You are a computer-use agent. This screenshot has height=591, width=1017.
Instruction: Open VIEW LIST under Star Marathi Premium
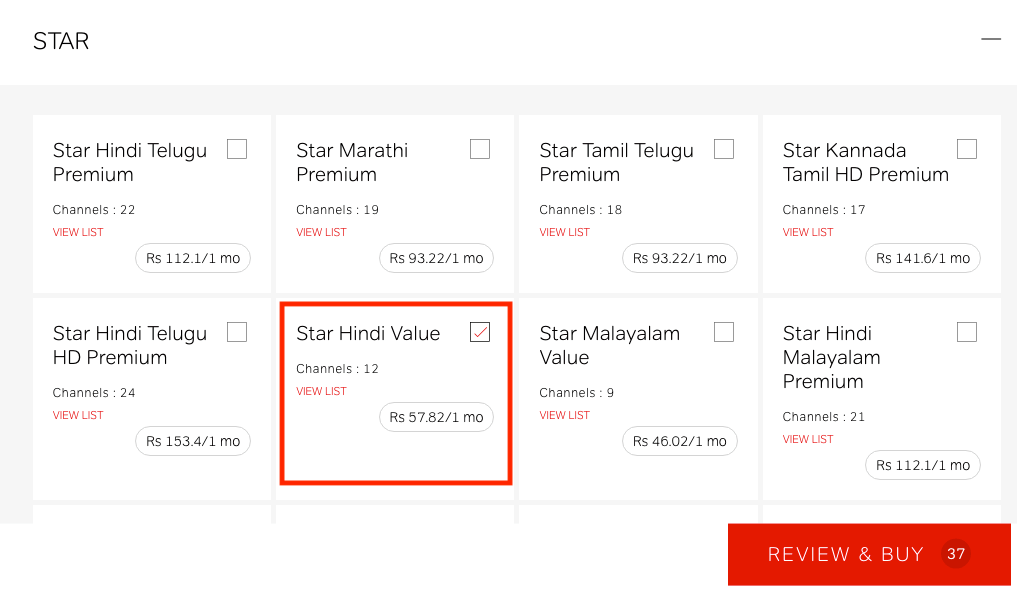click(321, 232)
